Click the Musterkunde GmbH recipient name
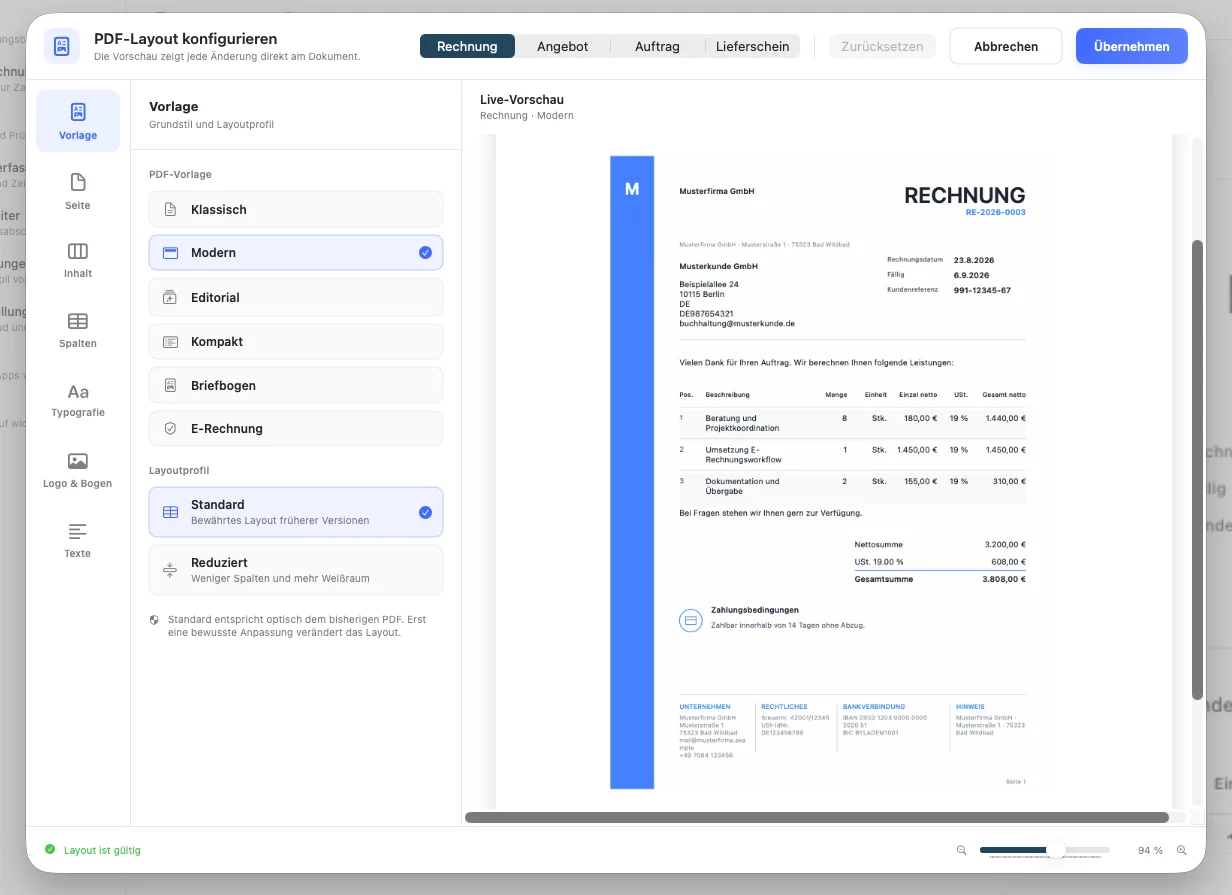The height and width of the screenshot is (895, 1232). (x=718, y=266)
